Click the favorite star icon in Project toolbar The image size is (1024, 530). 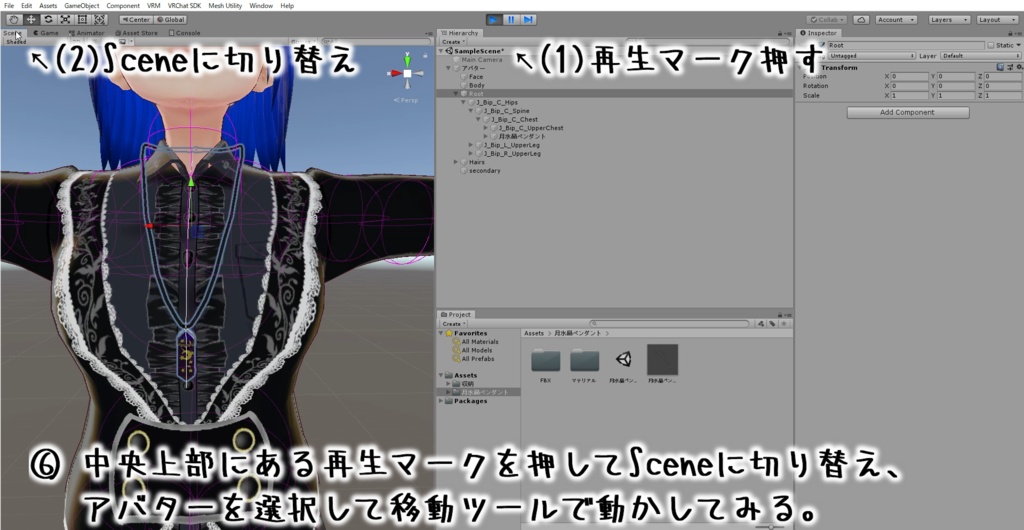[x=784, y=324]
